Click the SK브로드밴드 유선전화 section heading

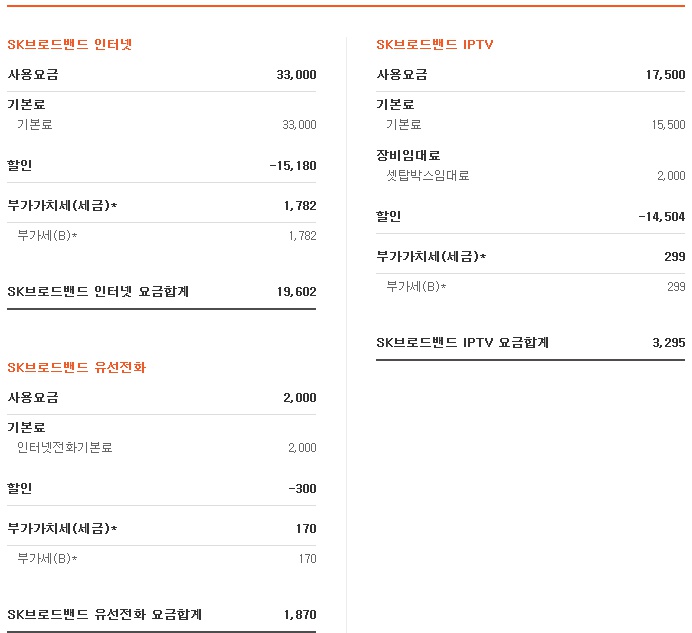pyautogui.click(x=76, y=368)
